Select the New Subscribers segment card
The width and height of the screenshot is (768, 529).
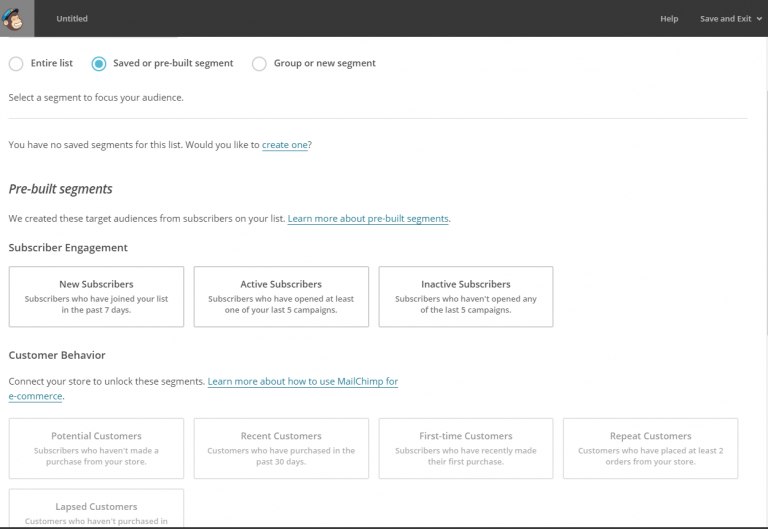96,296
